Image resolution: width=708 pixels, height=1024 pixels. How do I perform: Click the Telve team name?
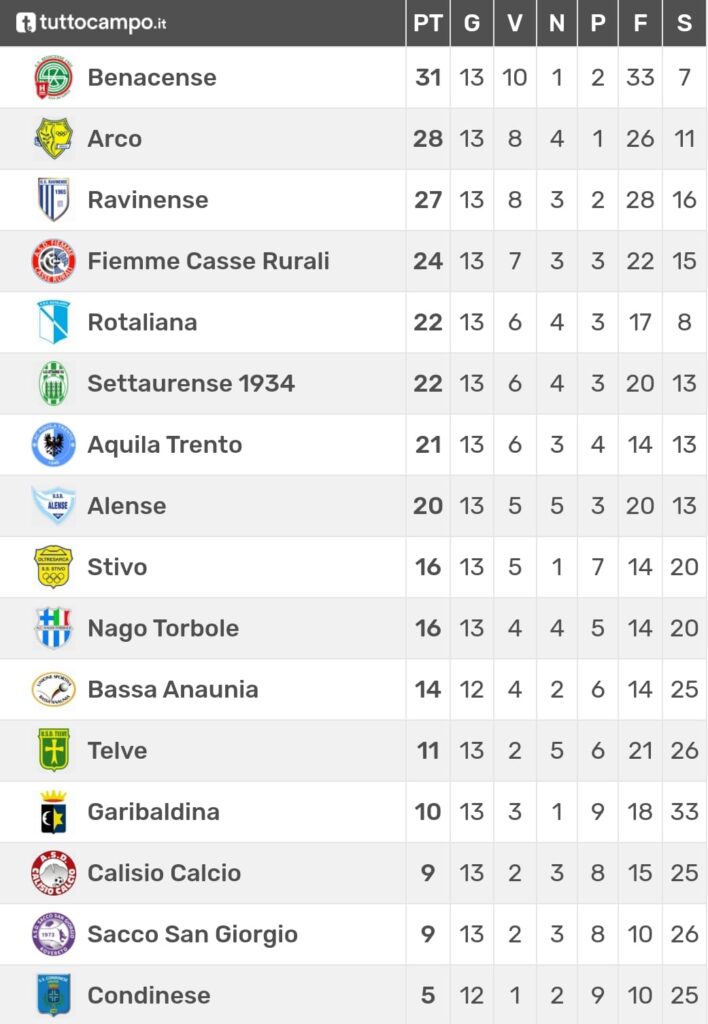pyautogui.click(x=118, y=750)
